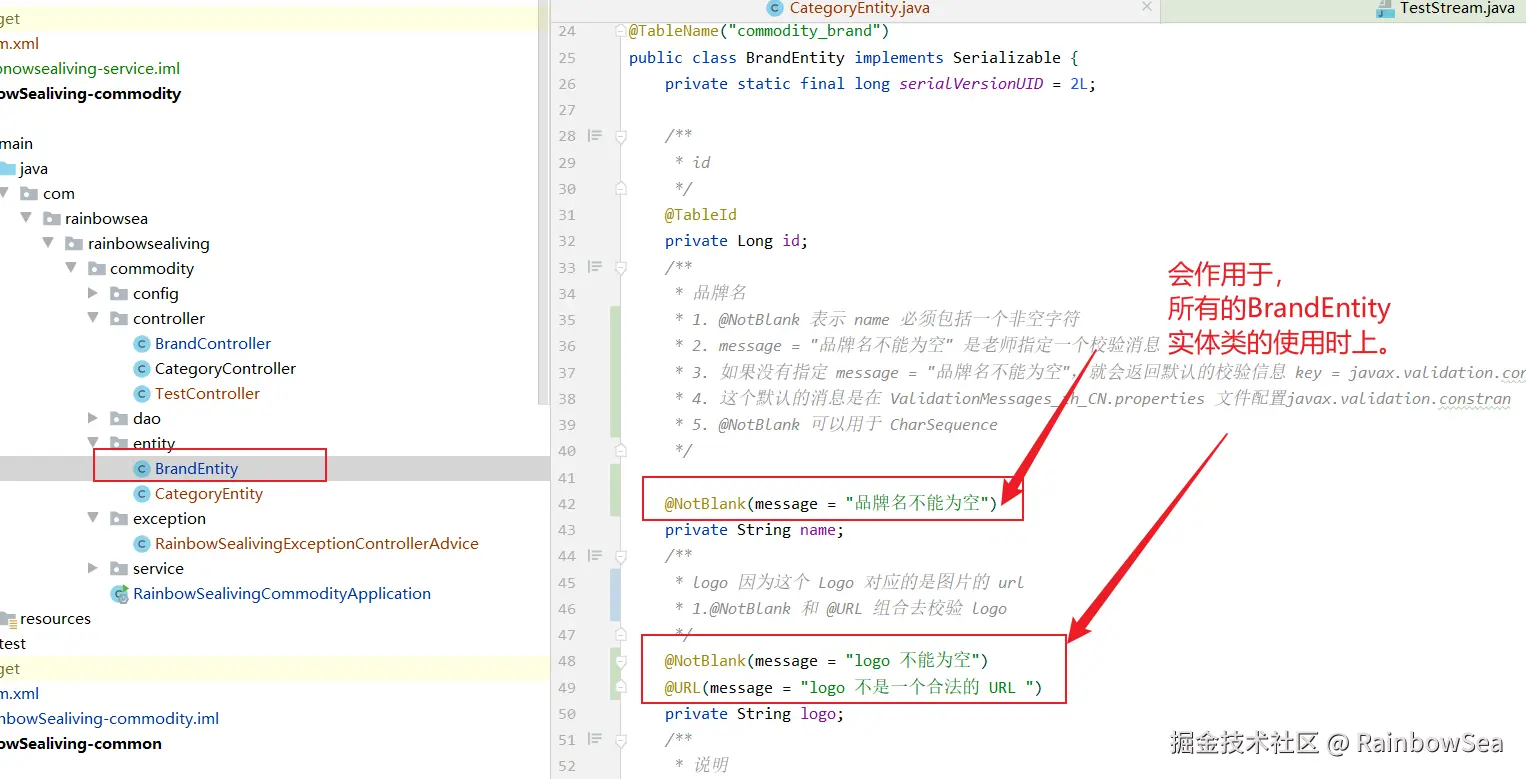1526x779 pixels.
Task: Open TestController class file
Action: coord(207,393)
